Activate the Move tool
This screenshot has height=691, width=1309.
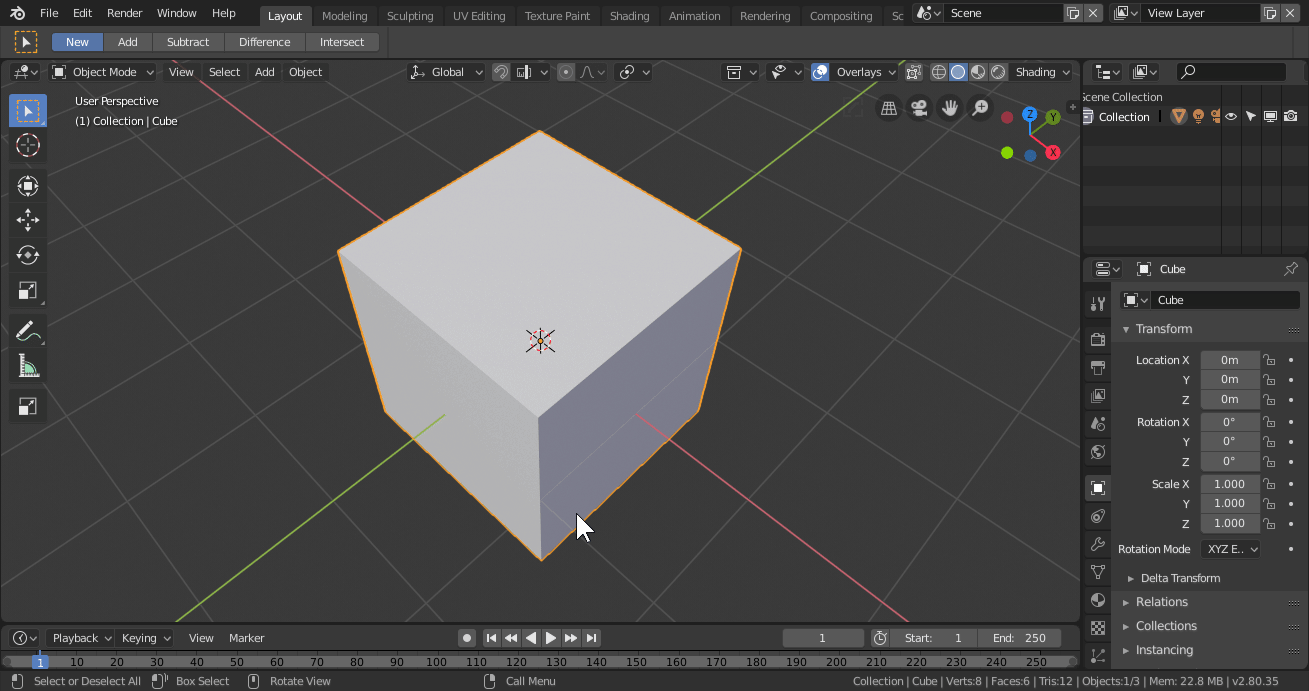point(28,220)
